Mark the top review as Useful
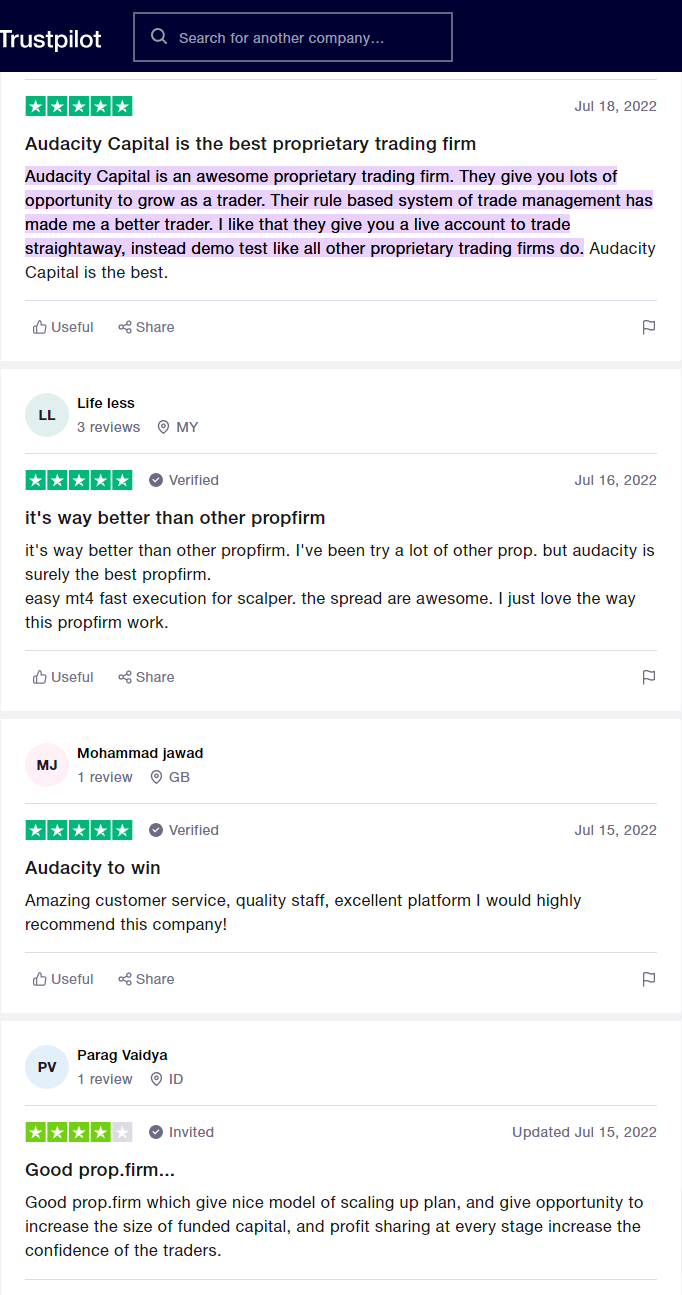 63,327
